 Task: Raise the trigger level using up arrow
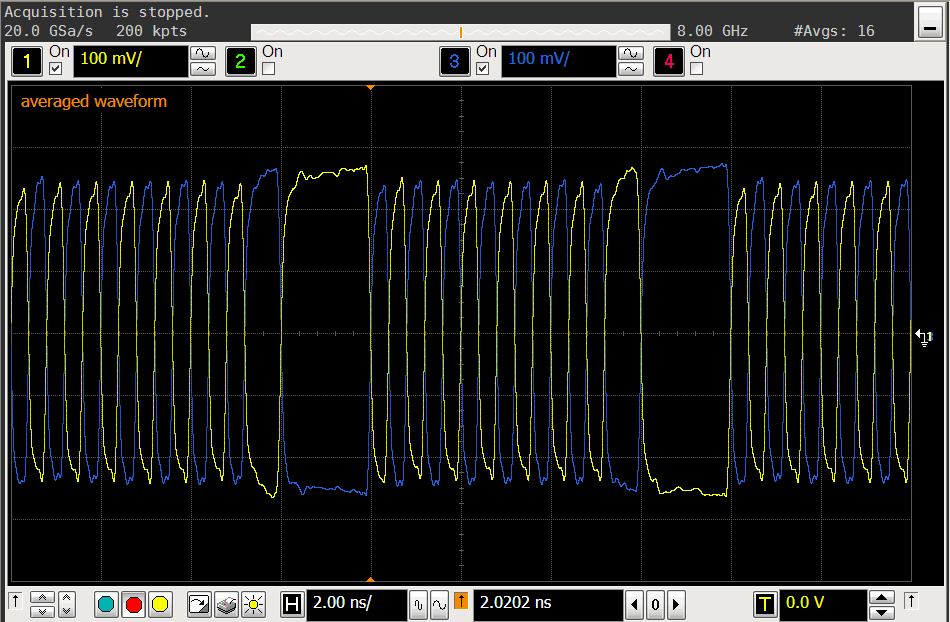pyautogui.click(x=882, y=597)
